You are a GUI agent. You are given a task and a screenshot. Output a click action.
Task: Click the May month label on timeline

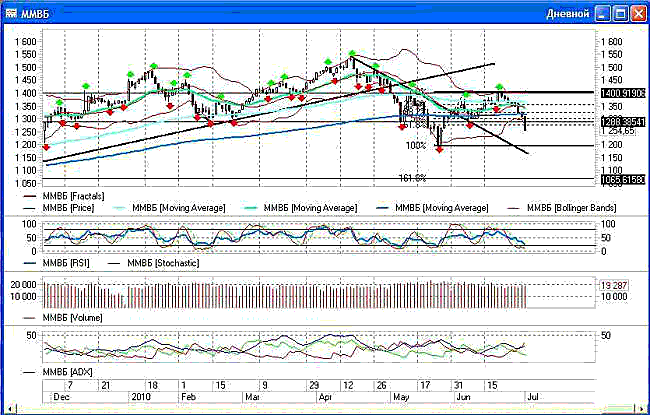point(401,397)
